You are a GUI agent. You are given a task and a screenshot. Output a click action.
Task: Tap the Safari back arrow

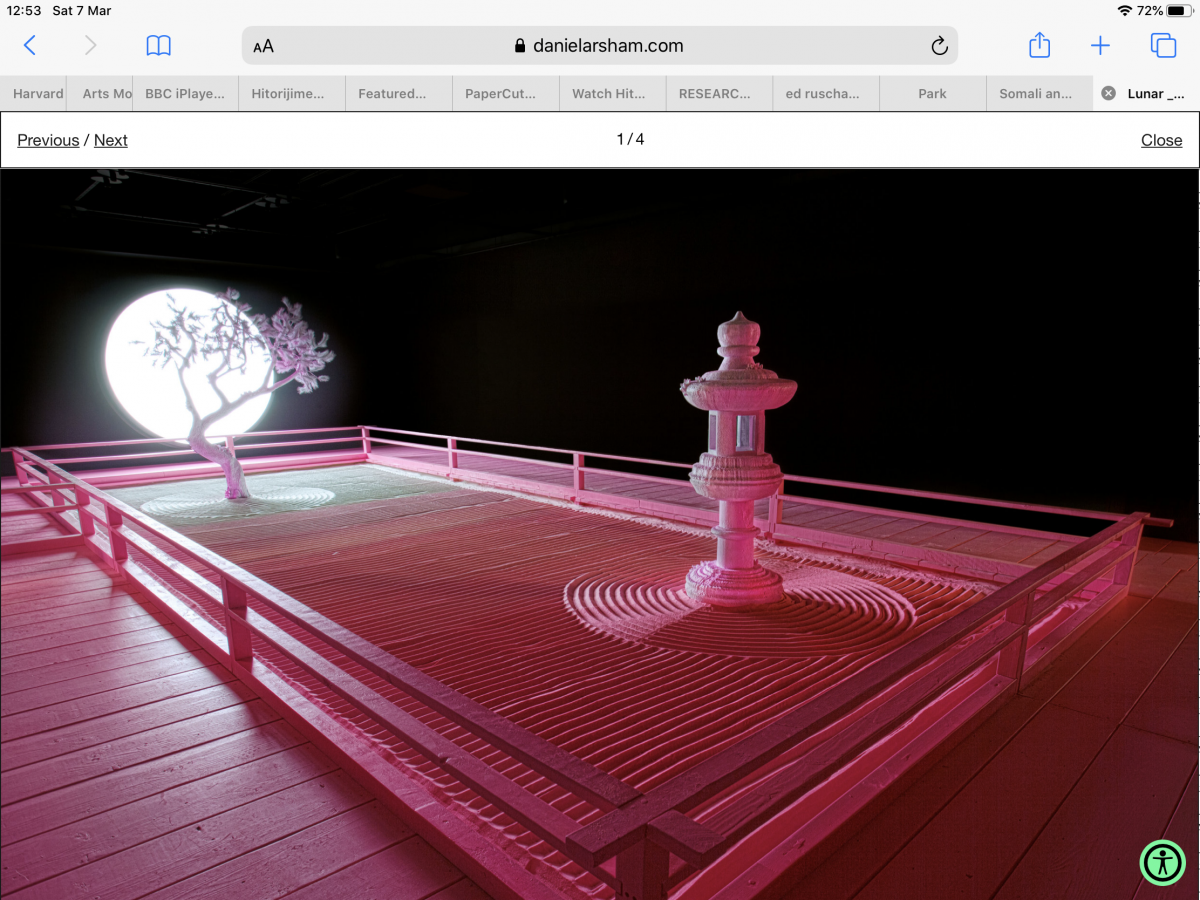[30, 45]
